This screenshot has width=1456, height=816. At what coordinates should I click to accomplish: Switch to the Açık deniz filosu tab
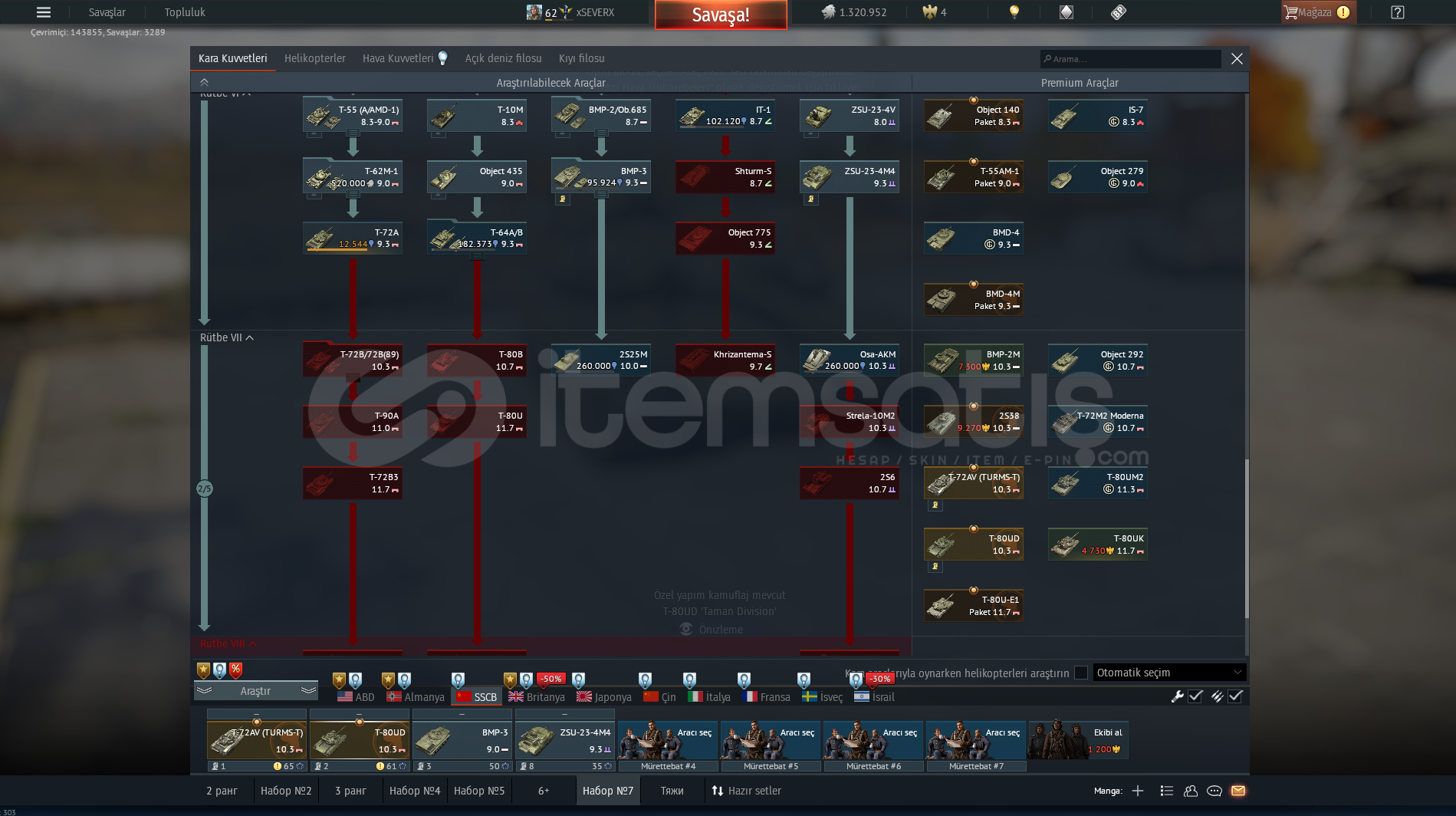pos(503,58)
